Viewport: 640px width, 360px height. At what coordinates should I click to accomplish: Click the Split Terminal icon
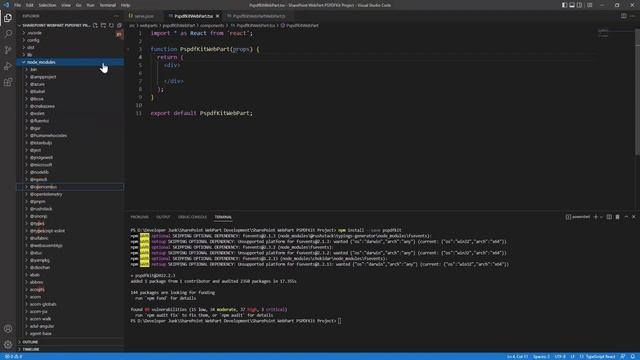(x=609, y=217)
